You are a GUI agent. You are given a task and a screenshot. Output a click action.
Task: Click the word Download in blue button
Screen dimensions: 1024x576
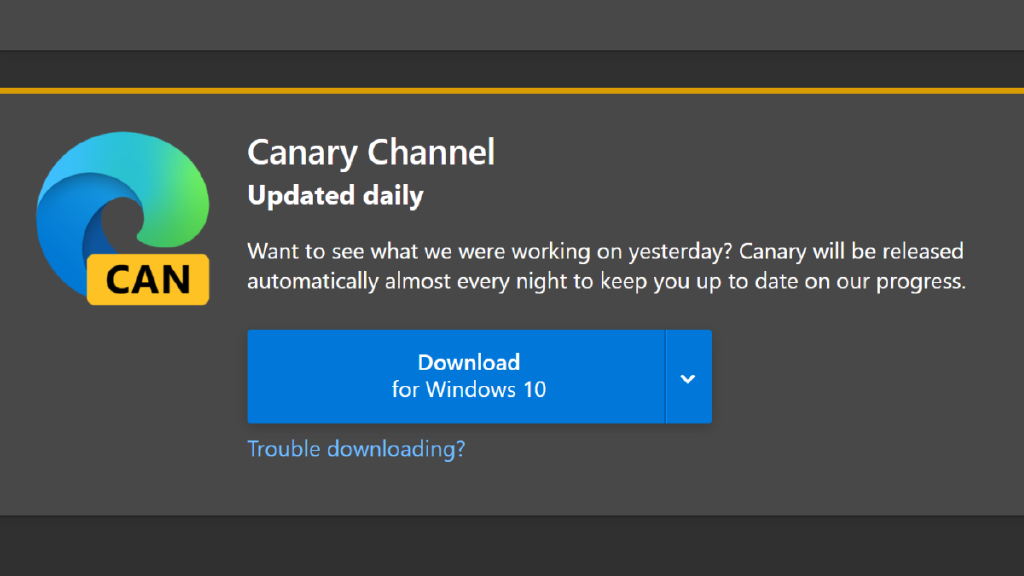469,362
